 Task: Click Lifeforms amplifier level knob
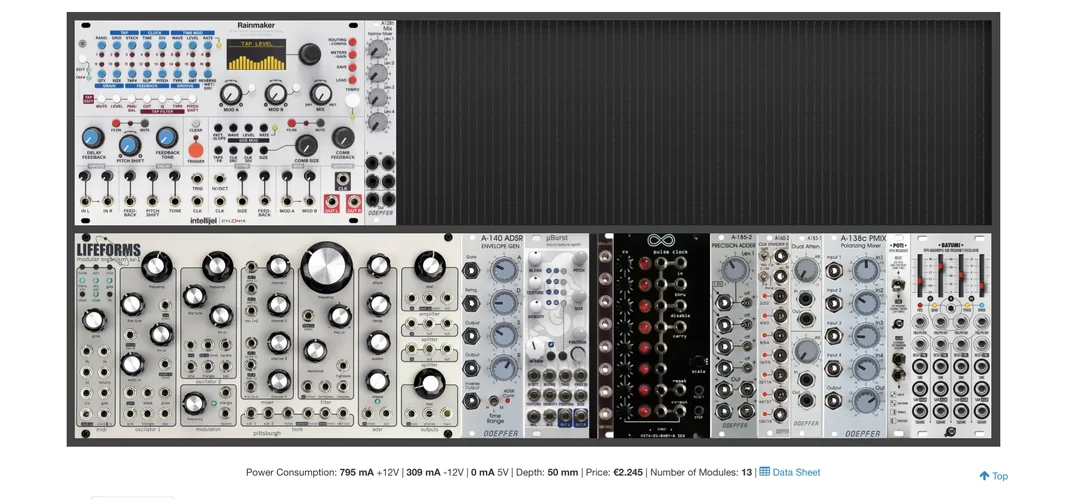(430, 266)
